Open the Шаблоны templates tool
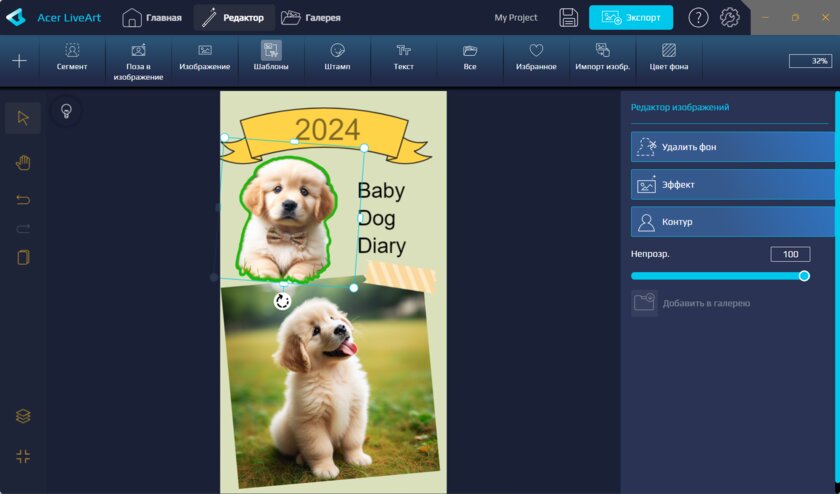 coord(271,57)
